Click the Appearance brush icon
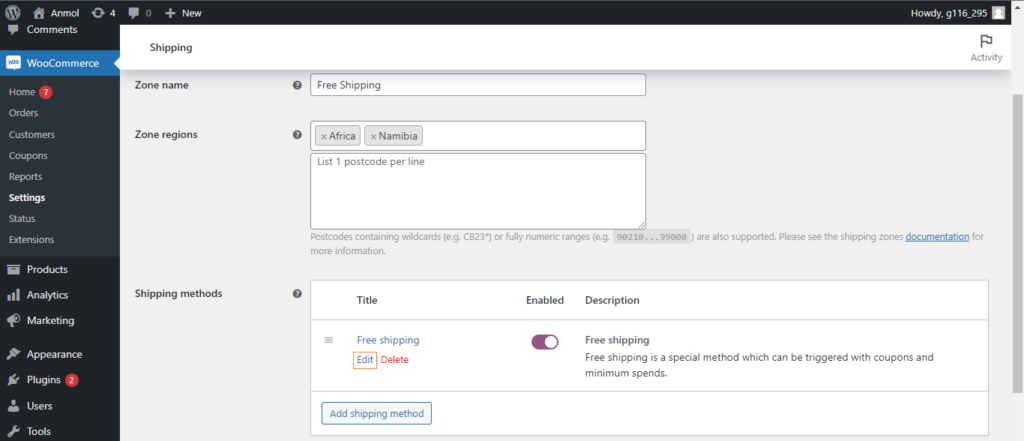Screen dimensions: 1024x441 13,355
